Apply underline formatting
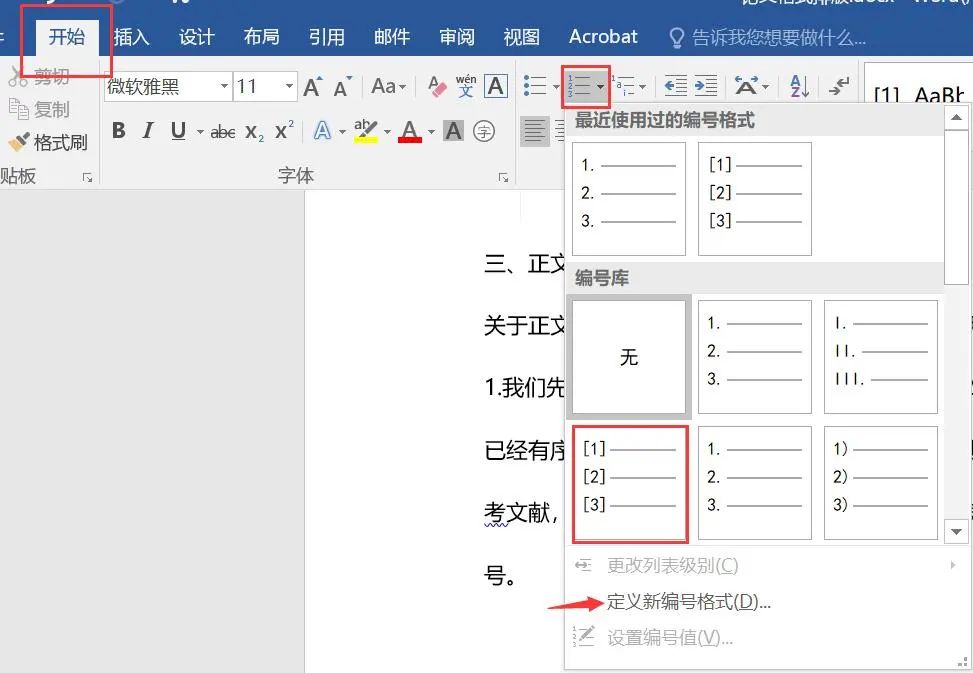This screenshot has width=973, height=673. pos(178,131)
